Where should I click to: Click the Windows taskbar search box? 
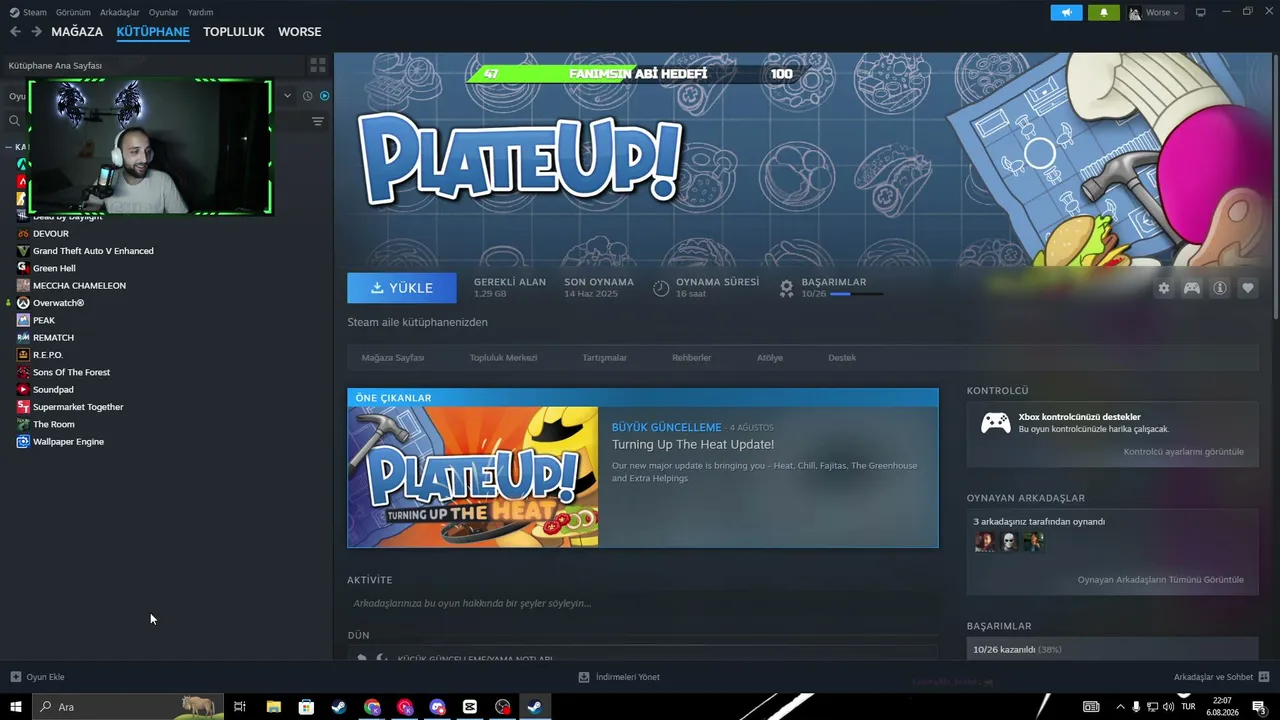pos(128,707)
